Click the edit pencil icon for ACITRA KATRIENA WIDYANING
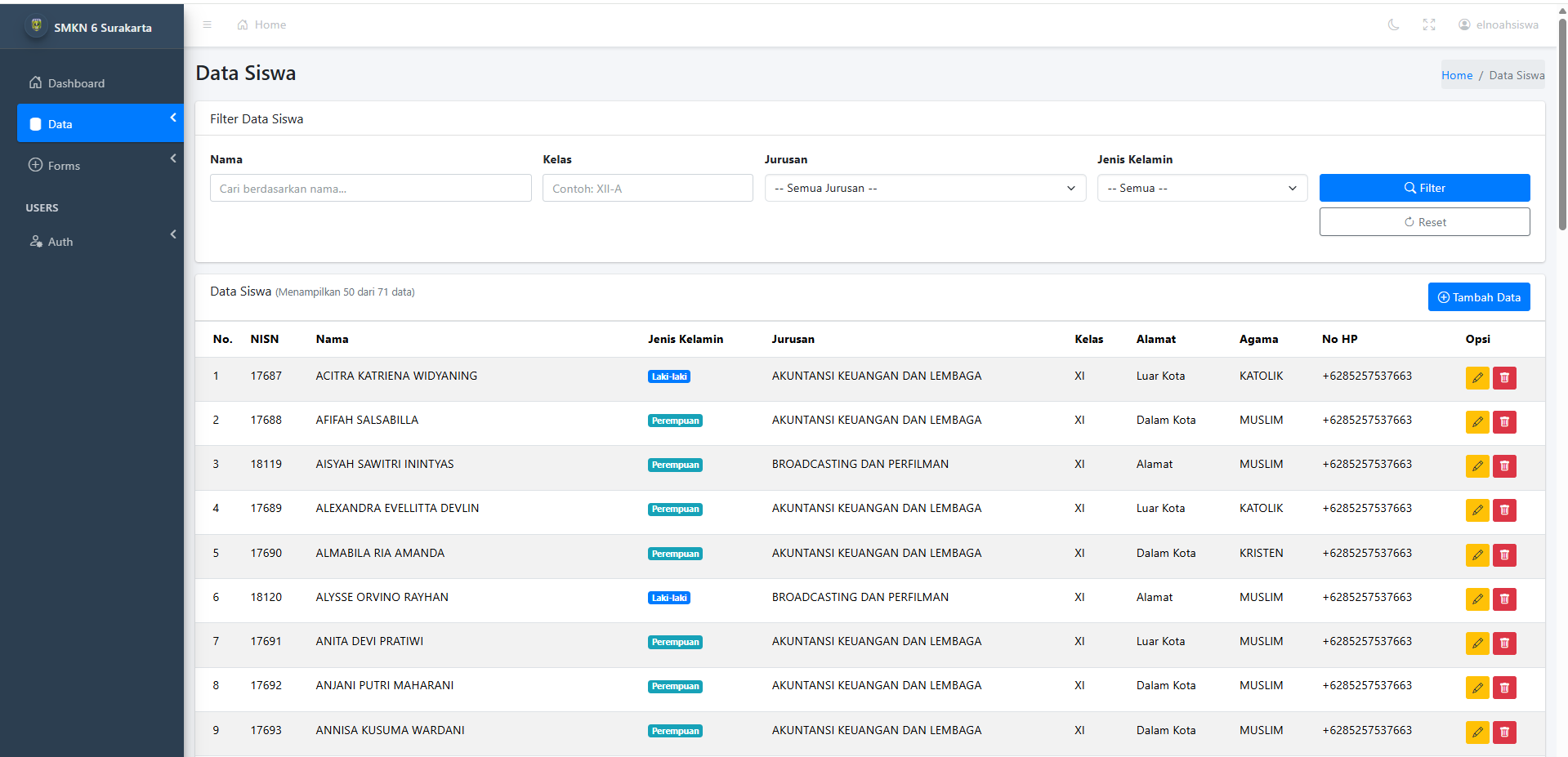The height and width of the screenshot is (757, 1568). [x=1476, y=378]
